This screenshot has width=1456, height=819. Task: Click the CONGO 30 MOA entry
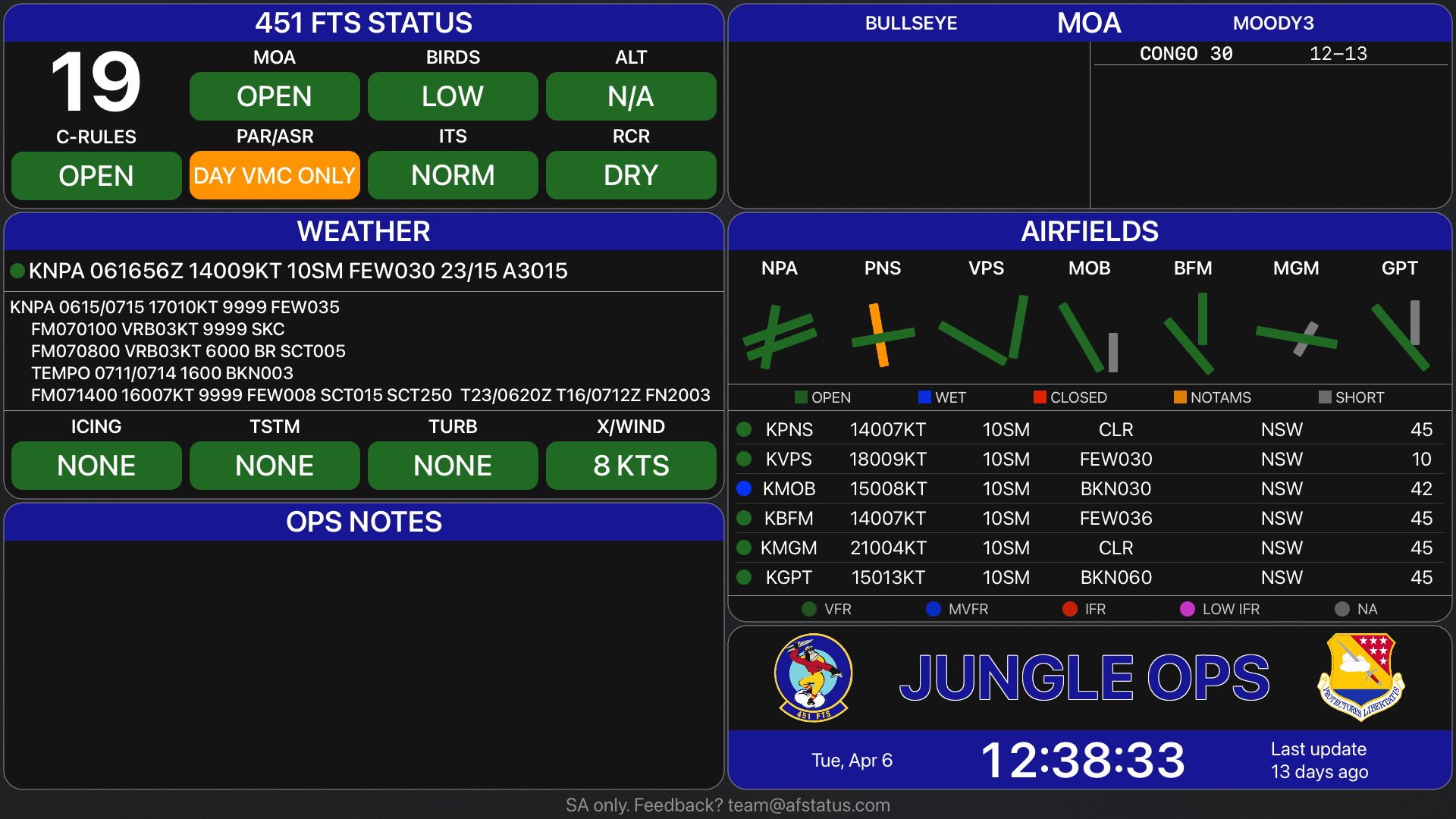pos(1186,54)
